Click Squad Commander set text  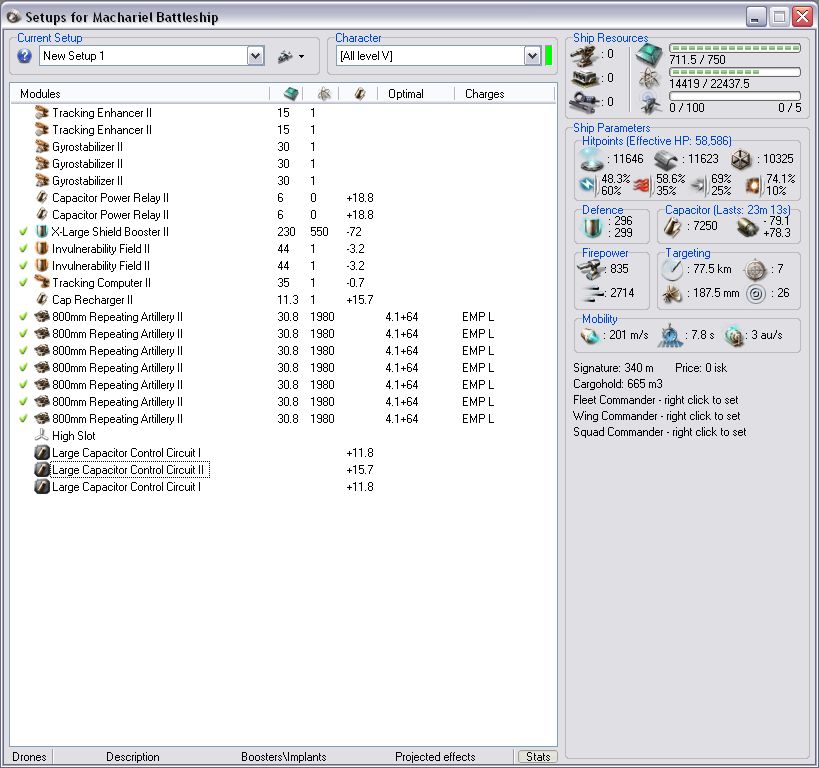pos(660,432)
